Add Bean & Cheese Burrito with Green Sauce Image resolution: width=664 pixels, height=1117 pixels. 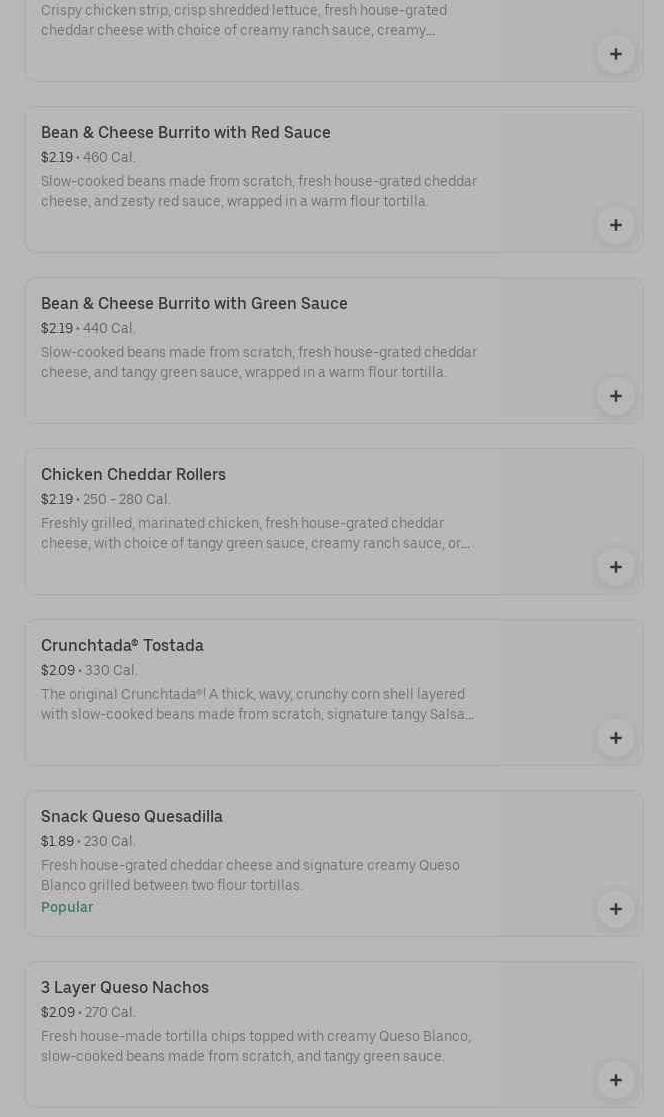pyautogui.click(x=615, y=396)
